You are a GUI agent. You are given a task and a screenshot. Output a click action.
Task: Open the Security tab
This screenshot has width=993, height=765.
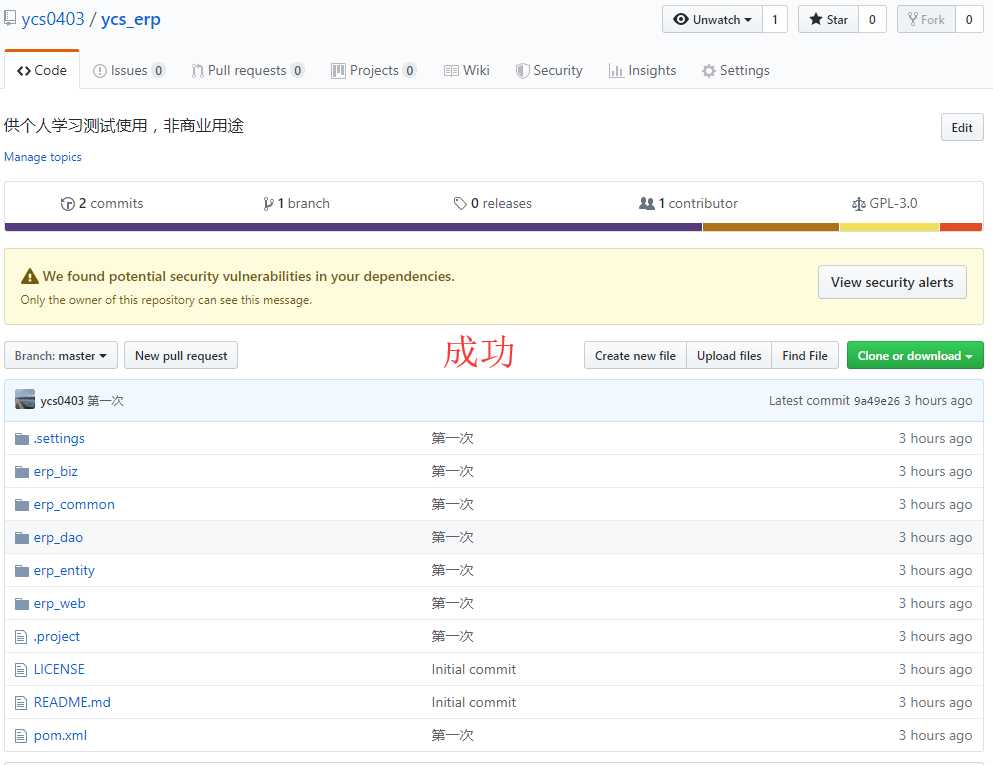[549, 70]
